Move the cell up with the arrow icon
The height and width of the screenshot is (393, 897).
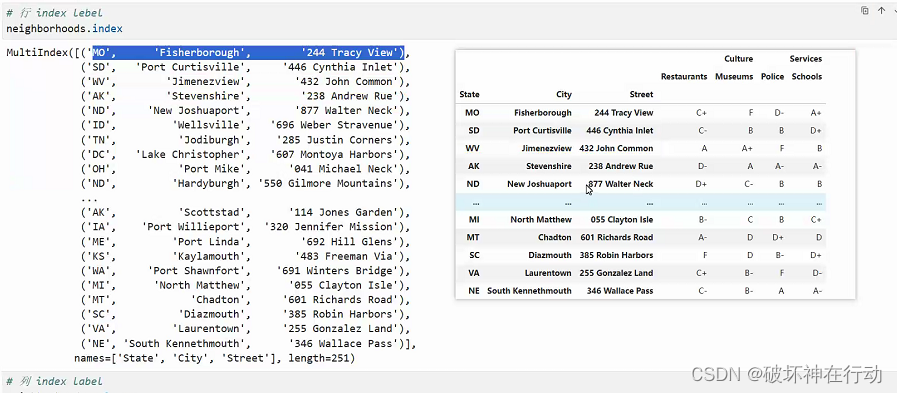[x=881, y=11]
